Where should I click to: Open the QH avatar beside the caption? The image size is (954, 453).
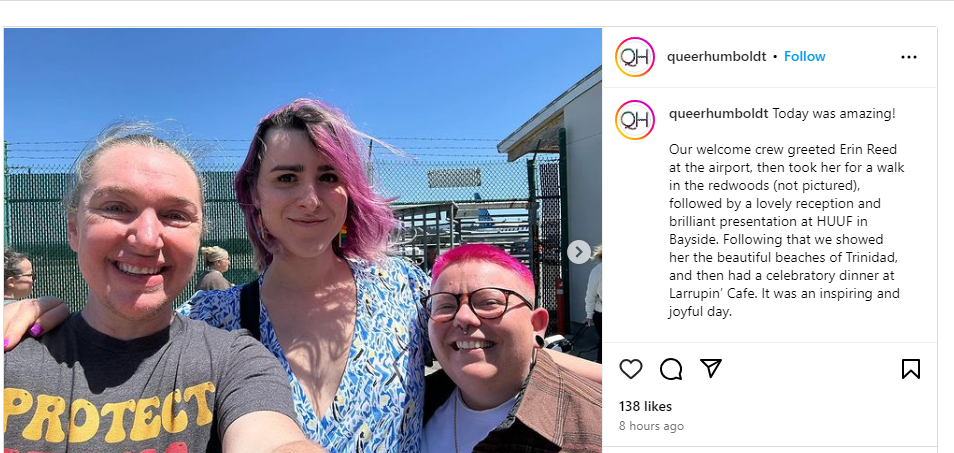635,120
